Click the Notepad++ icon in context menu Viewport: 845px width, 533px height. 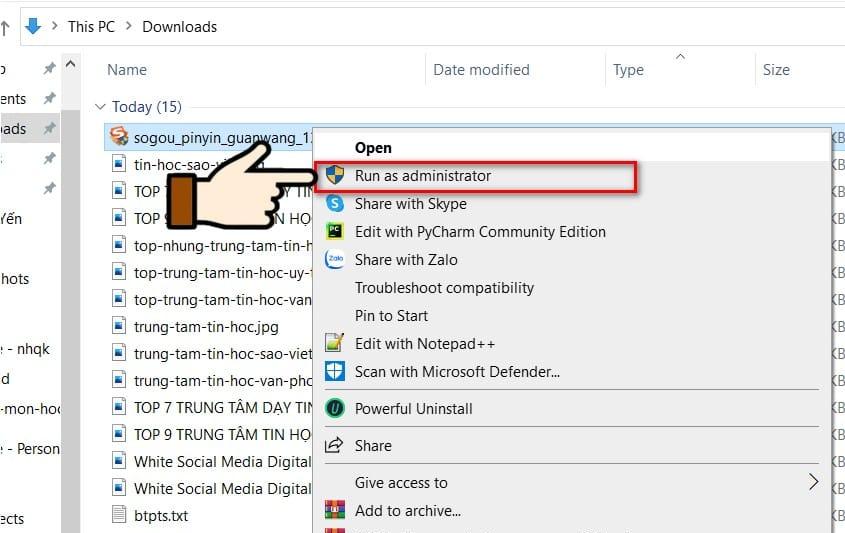(x=334, y=343)
